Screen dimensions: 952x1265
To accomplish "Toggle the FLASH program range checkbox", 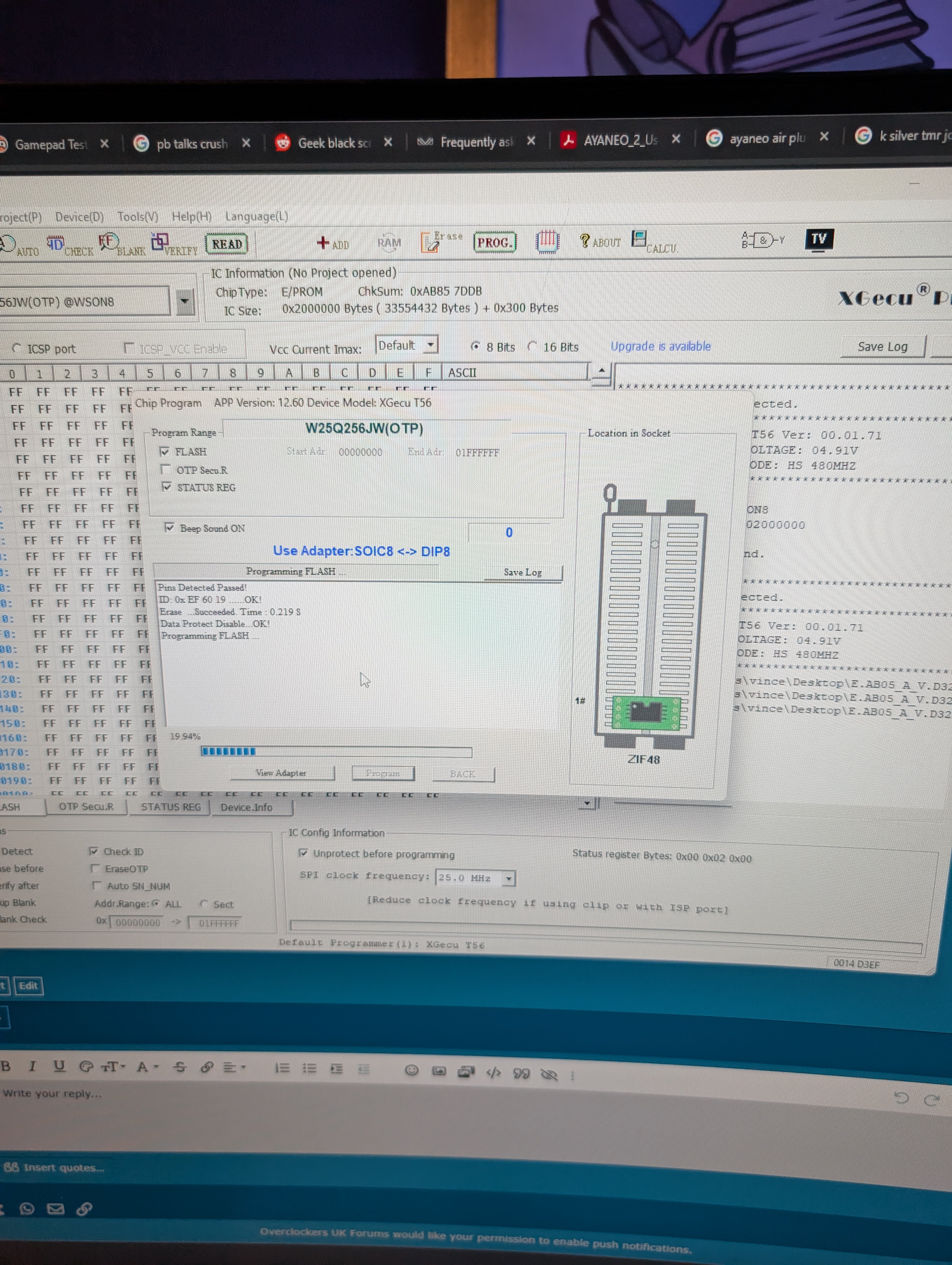I will (x=165, y=452).
